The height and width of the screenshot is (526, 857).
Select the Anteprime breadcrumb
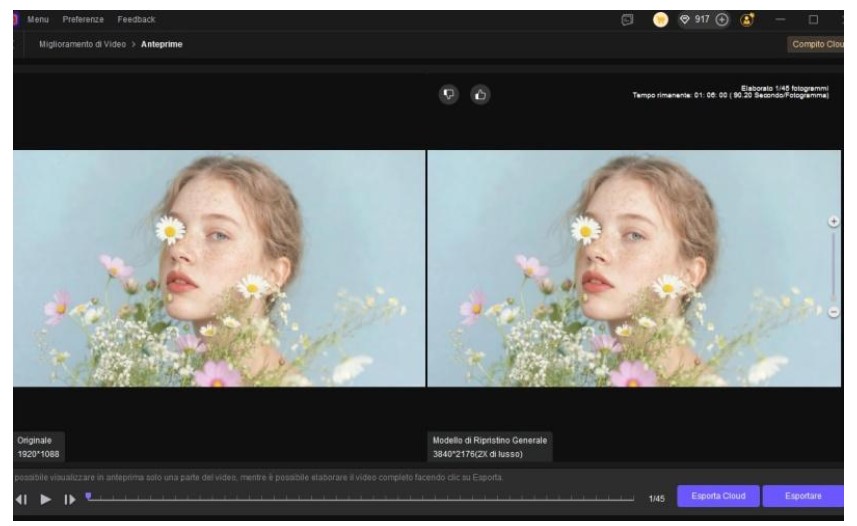pos(161,44)
